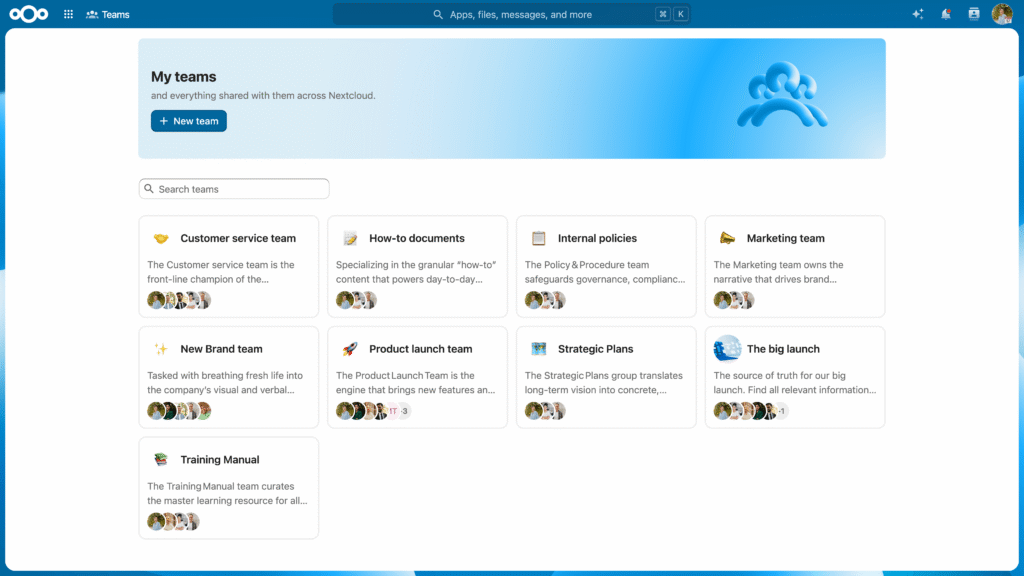The height and width of the screenshot is (576, 1024).
Task: Open The big launch title
Action: pyautogui.click(x=783, y=349)
